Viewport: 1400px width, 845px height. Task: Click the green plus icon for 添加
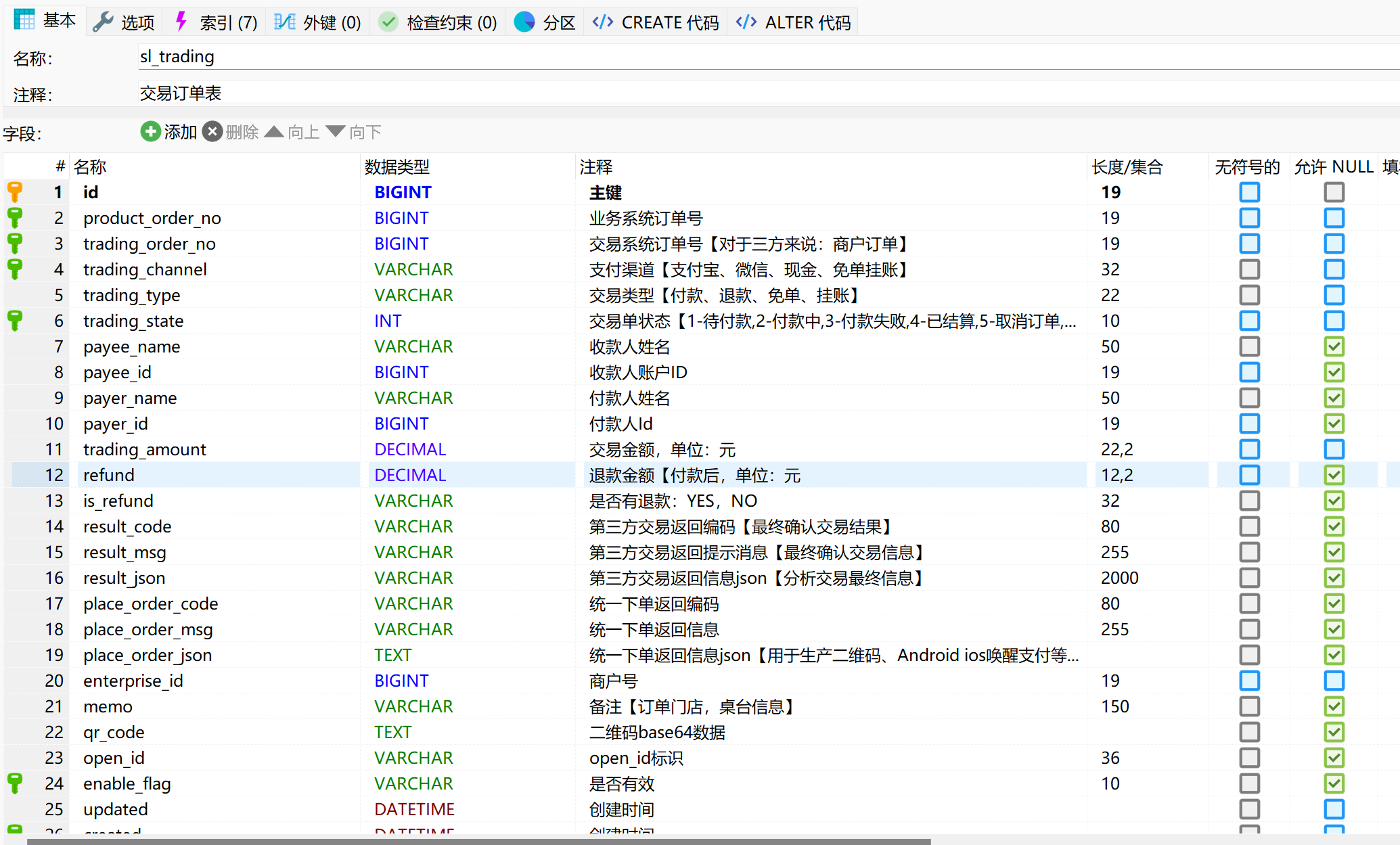(150, 131)
